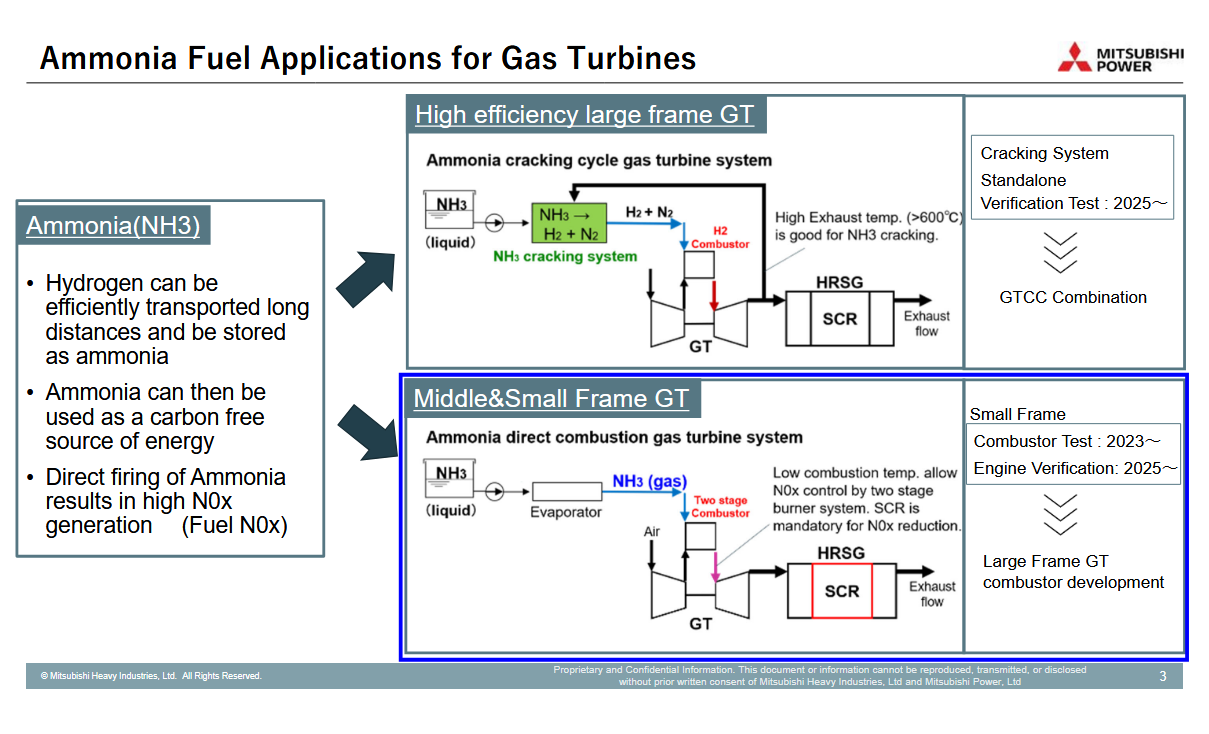
Task: Click the red H2 Combustor label
Action: 720,237
